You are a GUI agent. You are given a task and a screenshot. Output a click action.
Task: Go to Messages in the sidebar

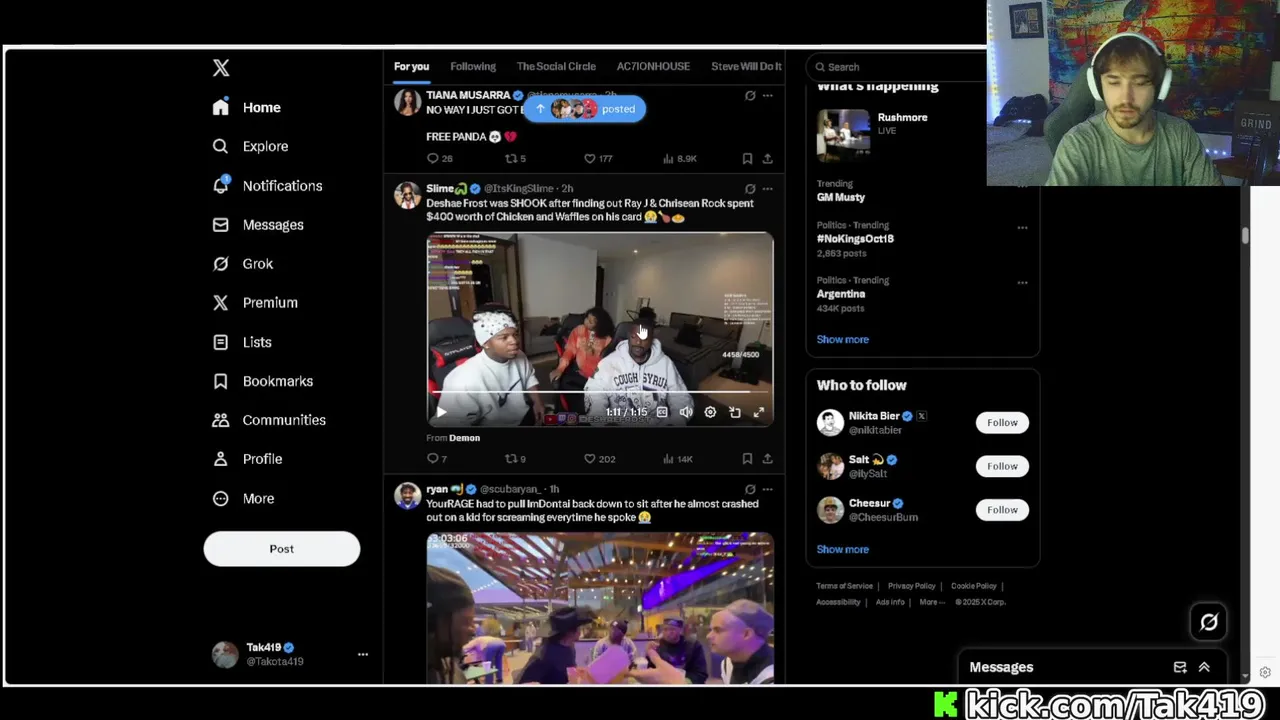[x=258, y=225]
